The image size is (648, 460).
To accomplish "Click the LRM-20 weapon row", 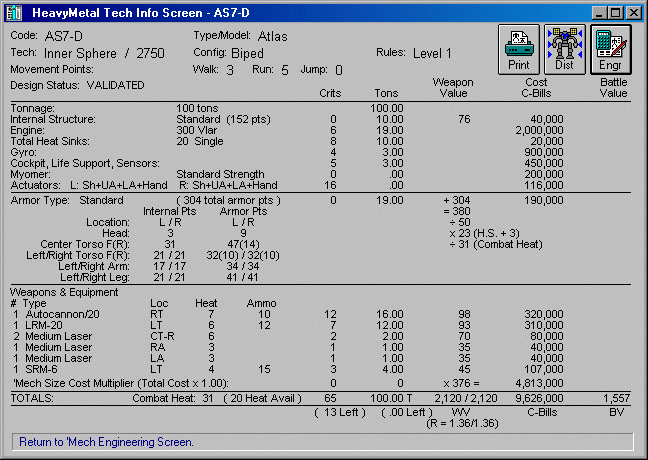I will pos(288,325).
